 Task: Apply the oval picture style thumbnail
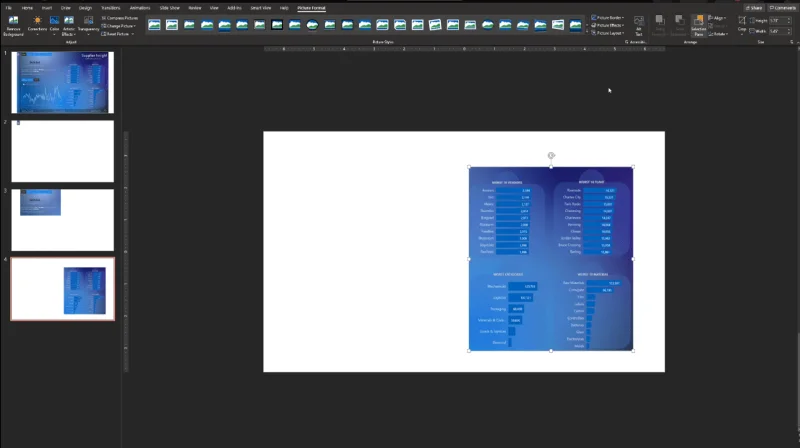point(312,24)
